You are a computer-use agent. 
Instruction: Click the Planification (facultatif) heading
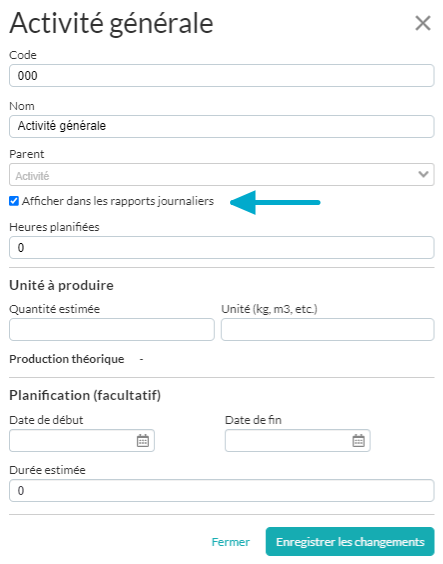pyautogui.click(x=85, y=395)
